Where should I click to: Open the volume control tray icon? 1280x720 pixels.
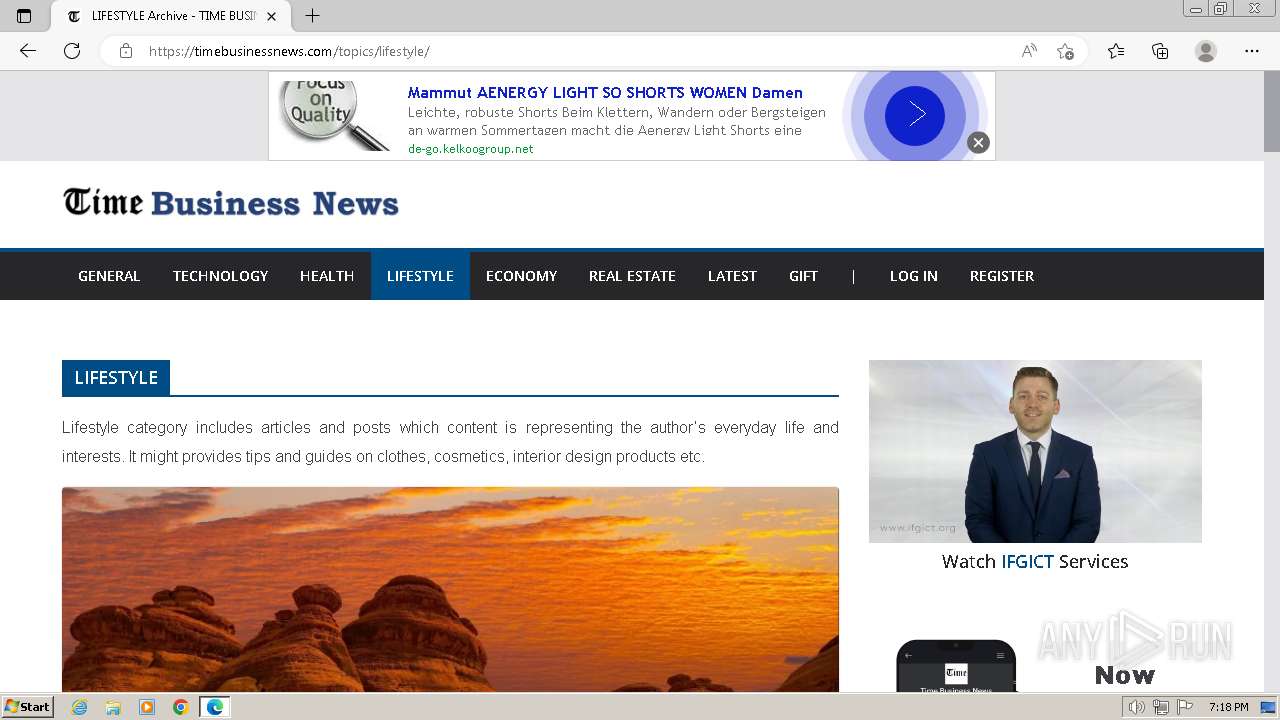(x=1136, y=707)
